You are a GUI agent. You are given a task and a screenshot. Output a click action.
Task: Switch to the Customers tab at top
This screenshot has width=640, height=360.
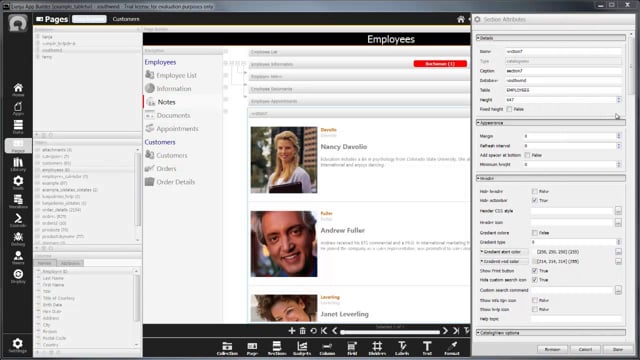pos(126,19)
